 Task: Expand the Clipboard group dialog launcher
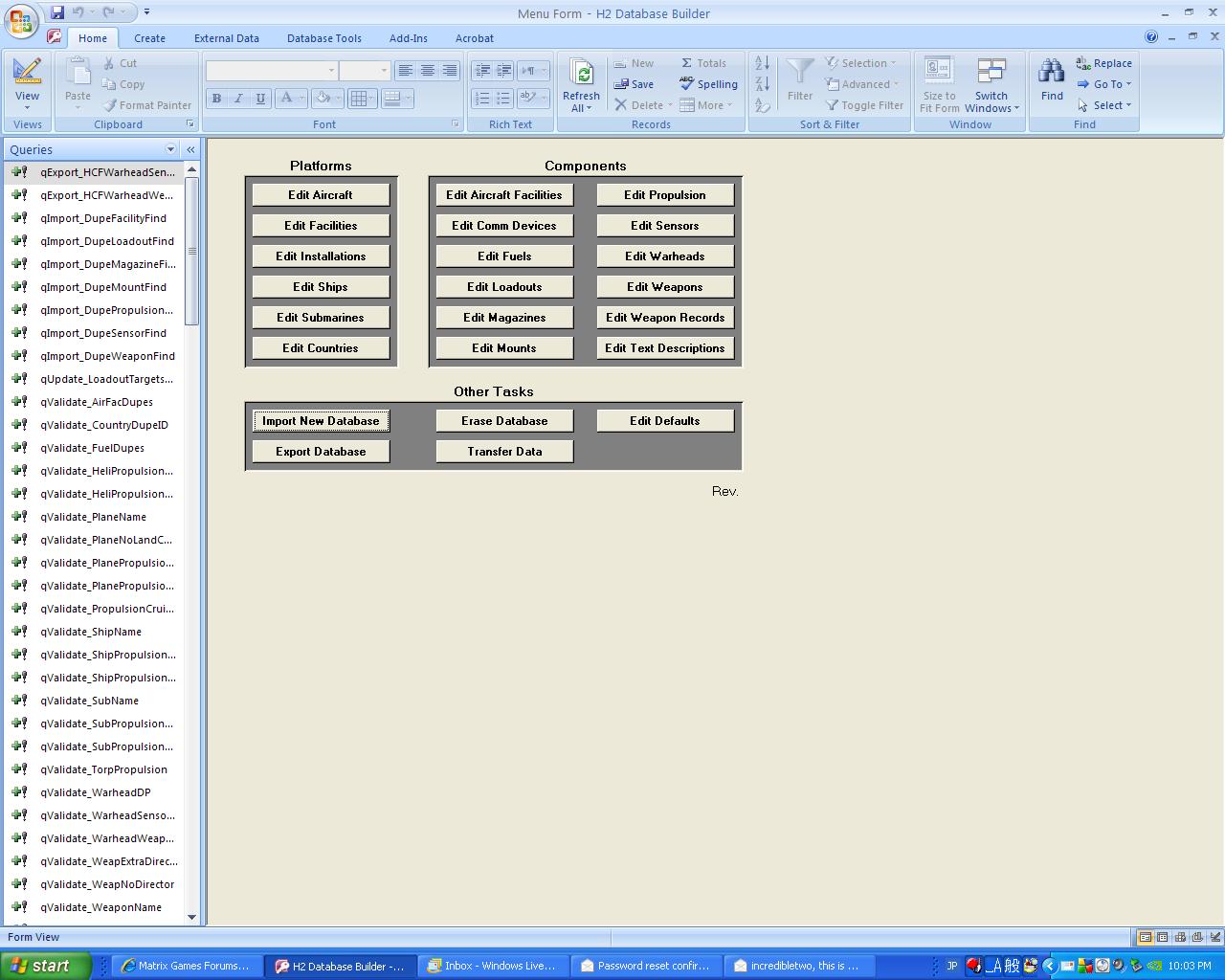(x=189, y=124)
